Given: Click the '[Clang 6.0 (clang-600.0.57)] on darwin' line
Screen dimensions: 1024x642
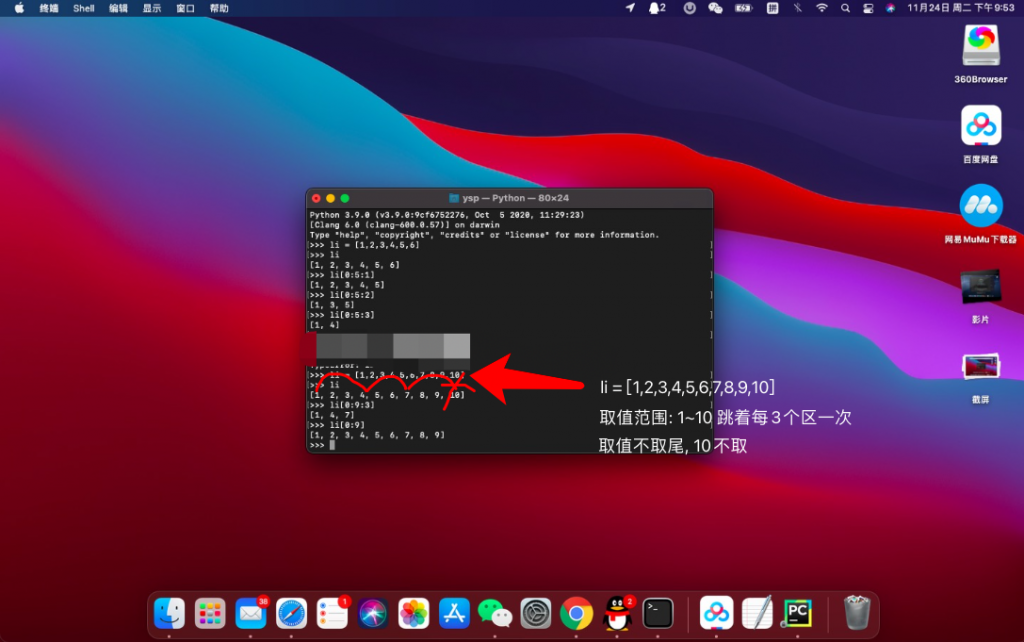Looking at the screenshot, I should point(404,225).
